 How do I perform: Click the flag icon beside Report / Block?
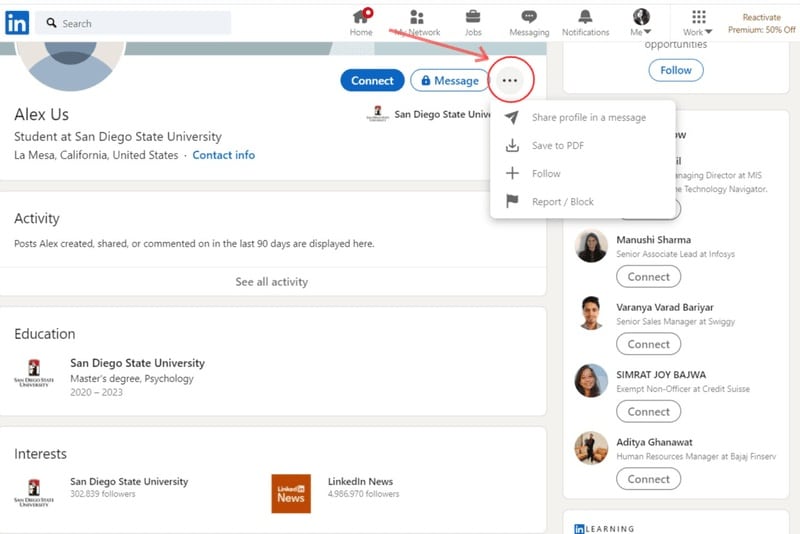point(512,201)
